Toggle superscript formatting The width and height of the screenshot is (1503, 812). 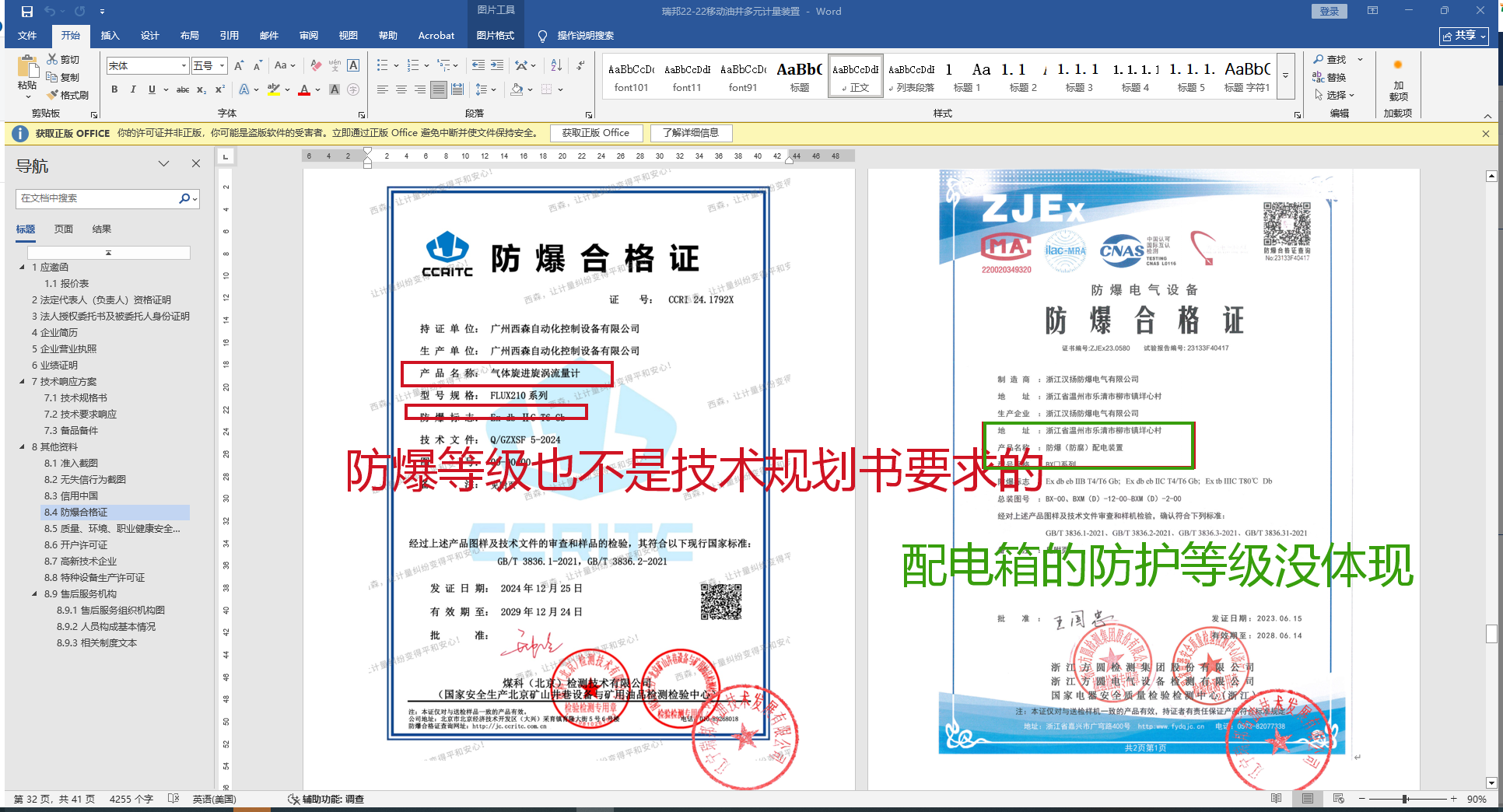click(220, 89)
